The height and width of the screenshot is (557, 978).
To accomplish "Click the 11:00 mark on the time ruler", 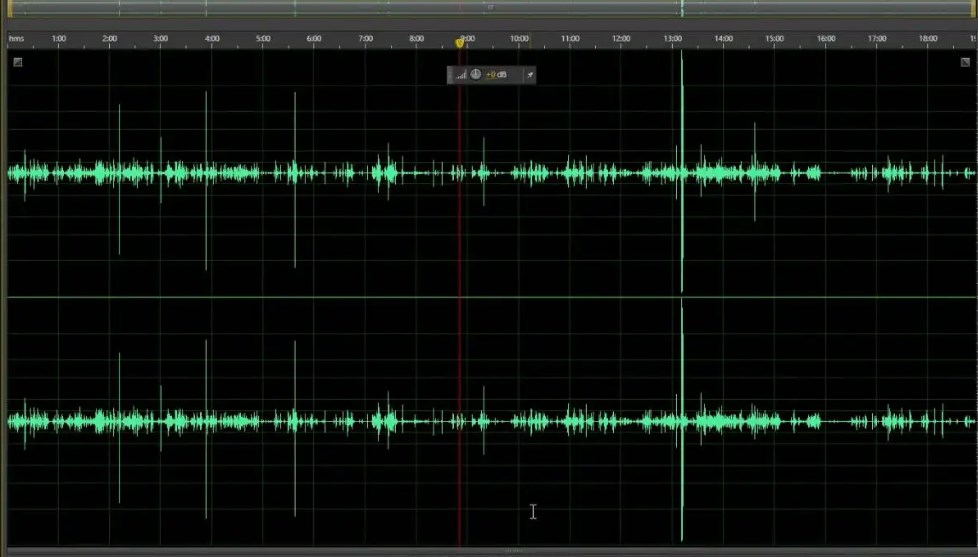I will [570, 39].
